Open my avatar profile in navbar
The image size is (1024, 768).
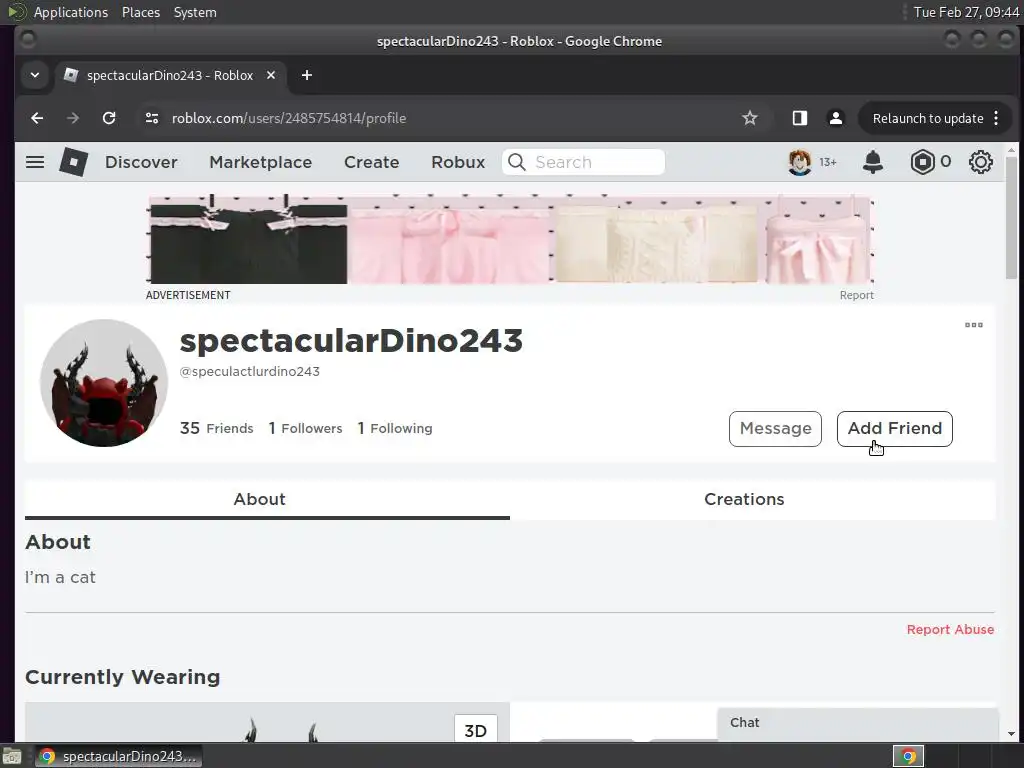coord(800,162)
